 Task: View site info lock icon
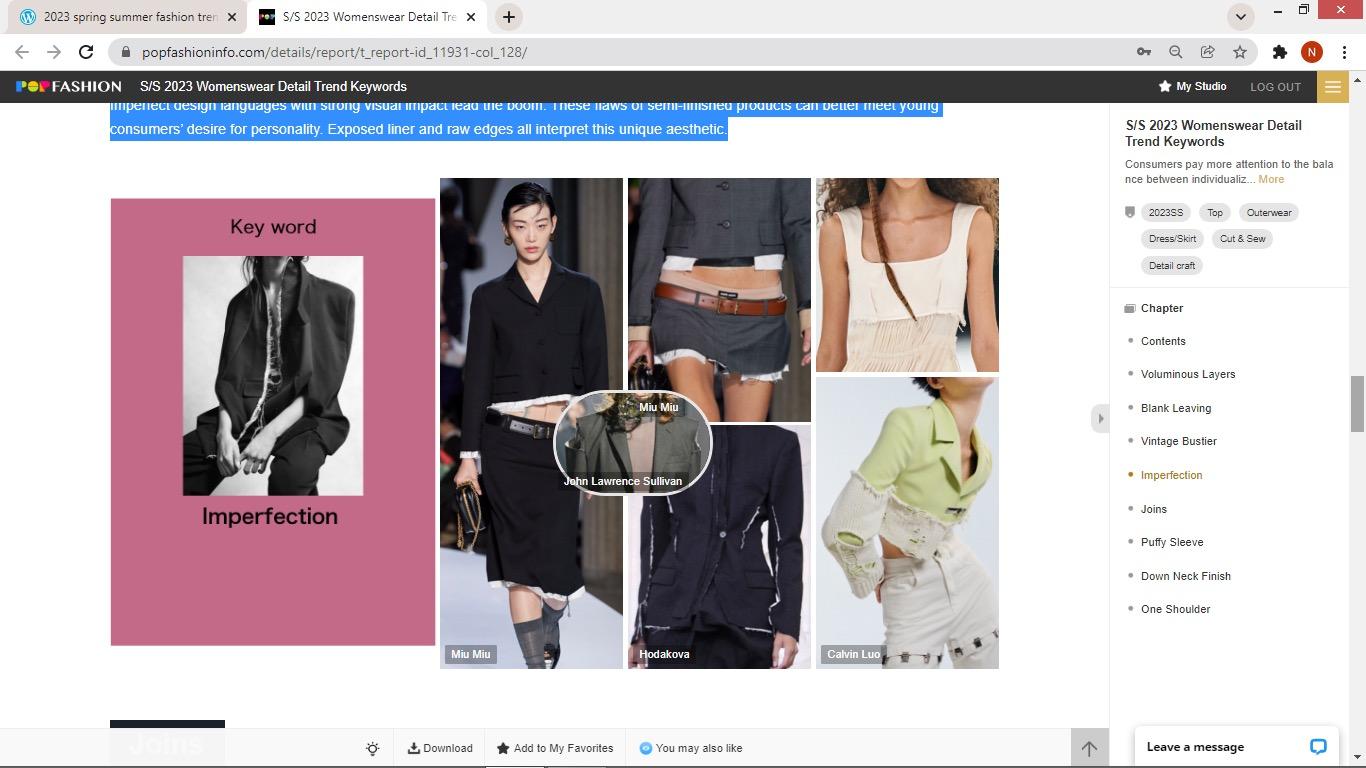(x=125, y=52)
